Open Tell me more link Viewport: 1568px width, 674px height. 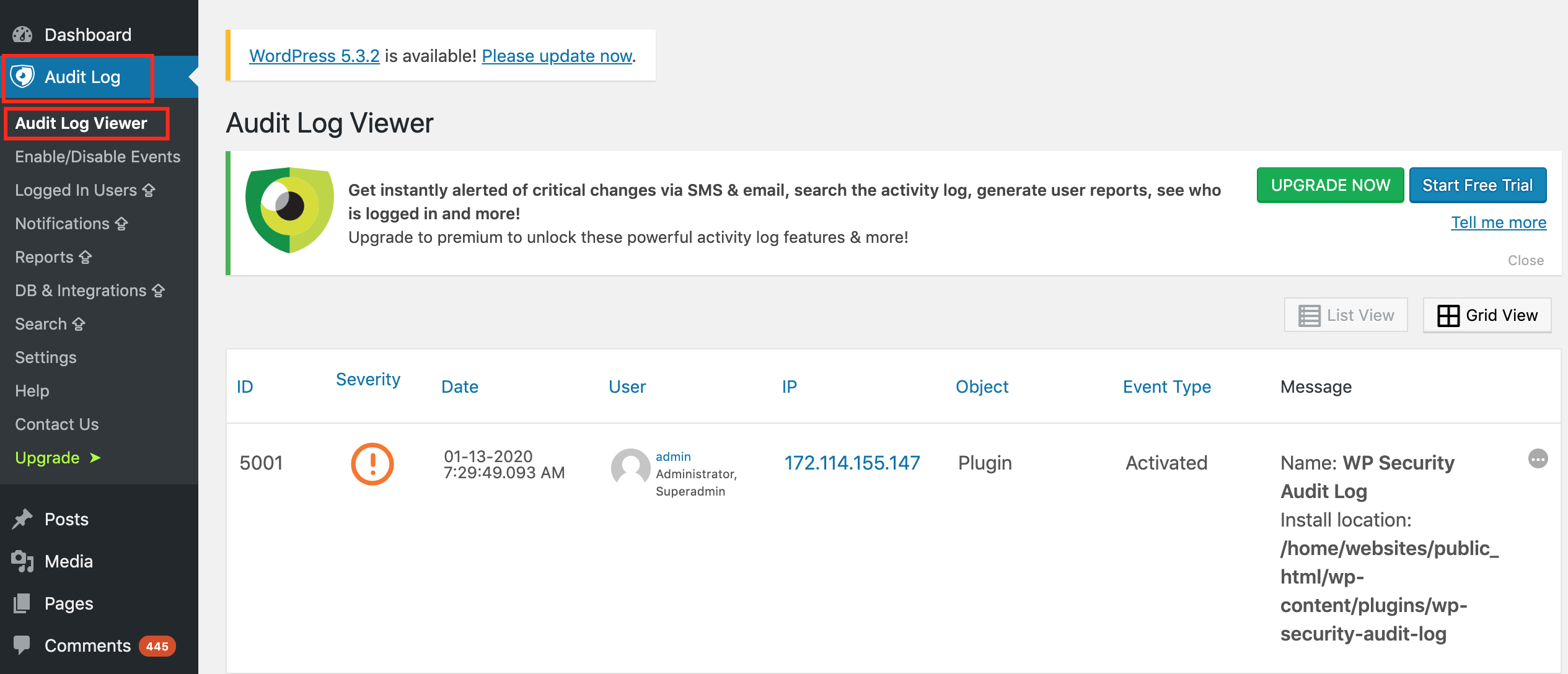click(1499, 222)
